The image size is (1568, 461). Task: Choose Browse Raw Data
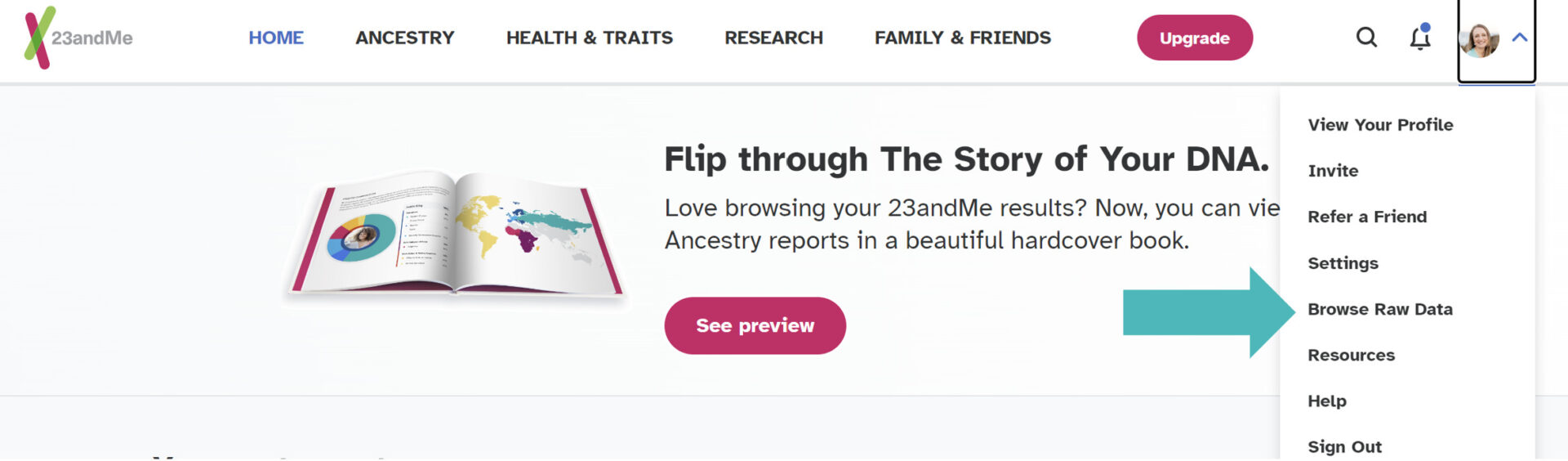pyautogui.click(x=1380, y=309)
